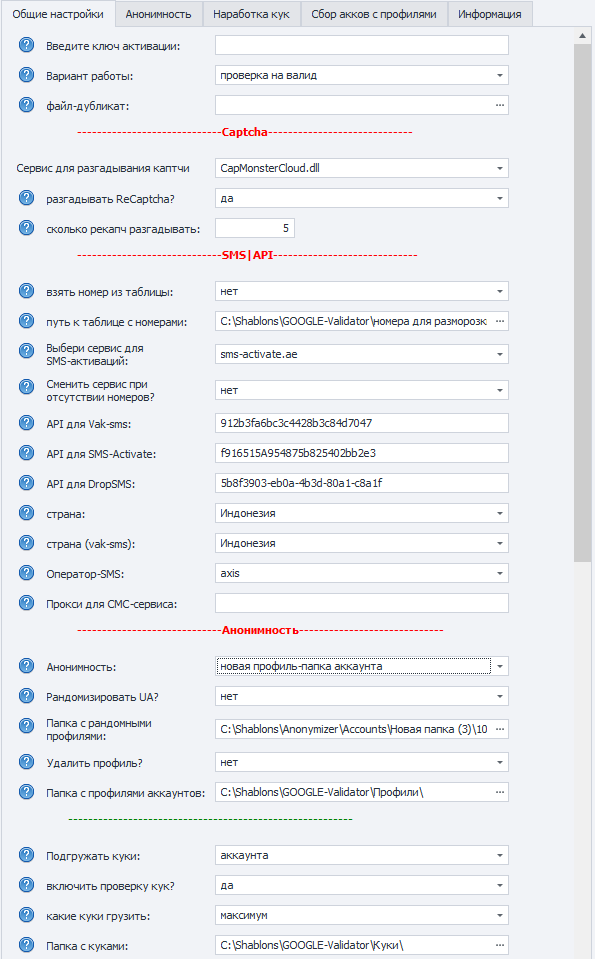Viewport: 595px width, 959px height.
Task: Click help icon beside Папка с куками
Action: click(26, 944)
